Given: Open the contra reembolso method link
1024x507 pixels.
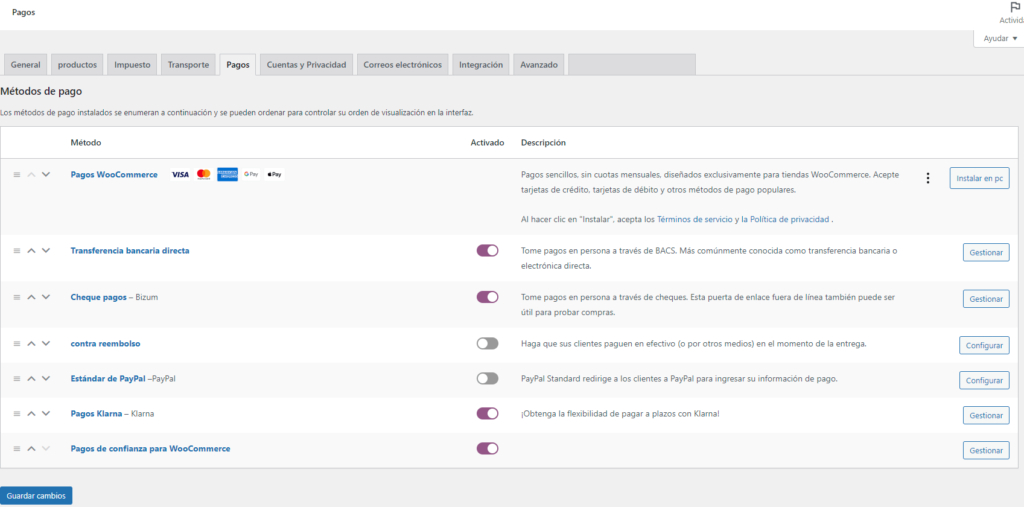Looking at the screenshot, I should (105, 343).
